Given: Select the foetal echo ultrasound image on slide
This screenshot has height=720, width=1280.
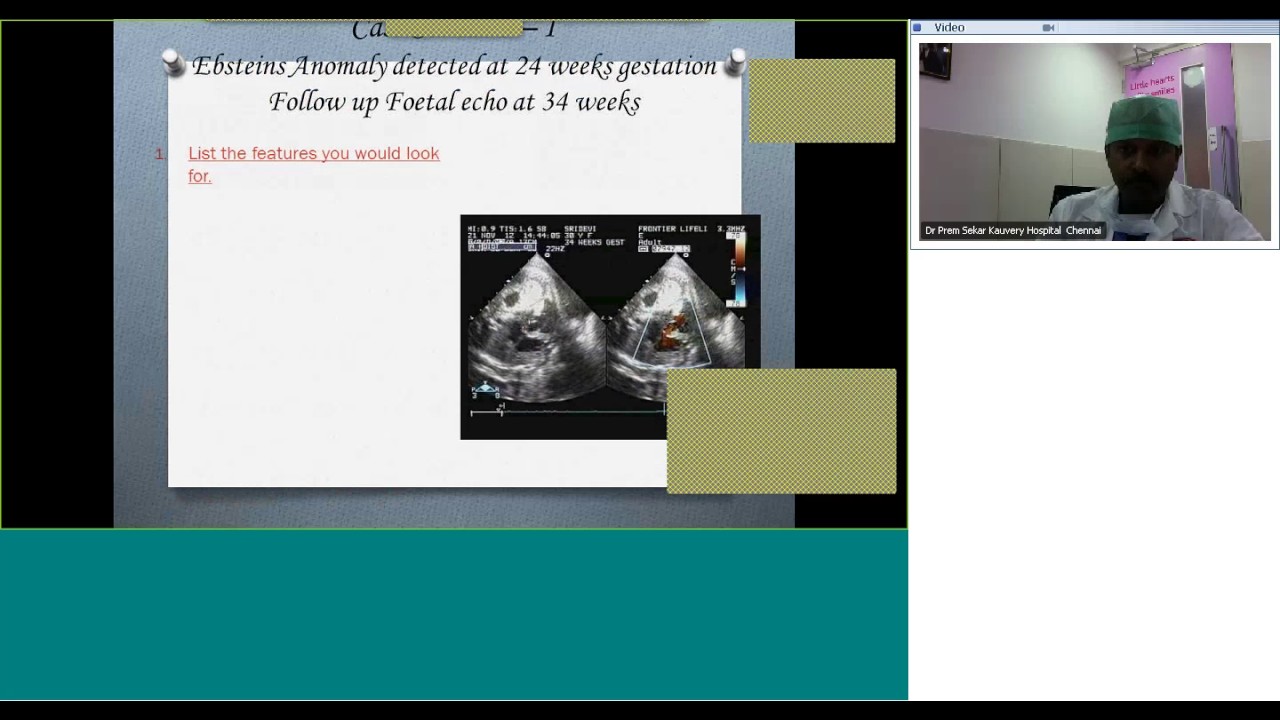Looking at the screenshot, I should point(610,327).
